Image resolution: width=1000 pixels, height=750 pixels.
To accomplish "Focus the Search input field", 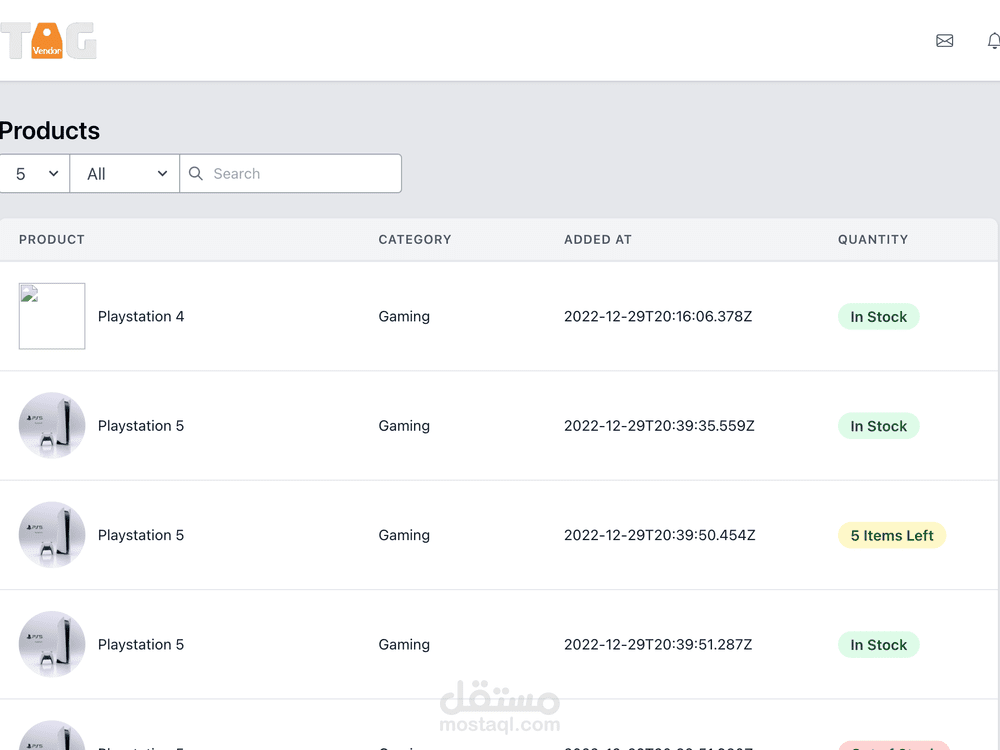I will pos(291,173).
